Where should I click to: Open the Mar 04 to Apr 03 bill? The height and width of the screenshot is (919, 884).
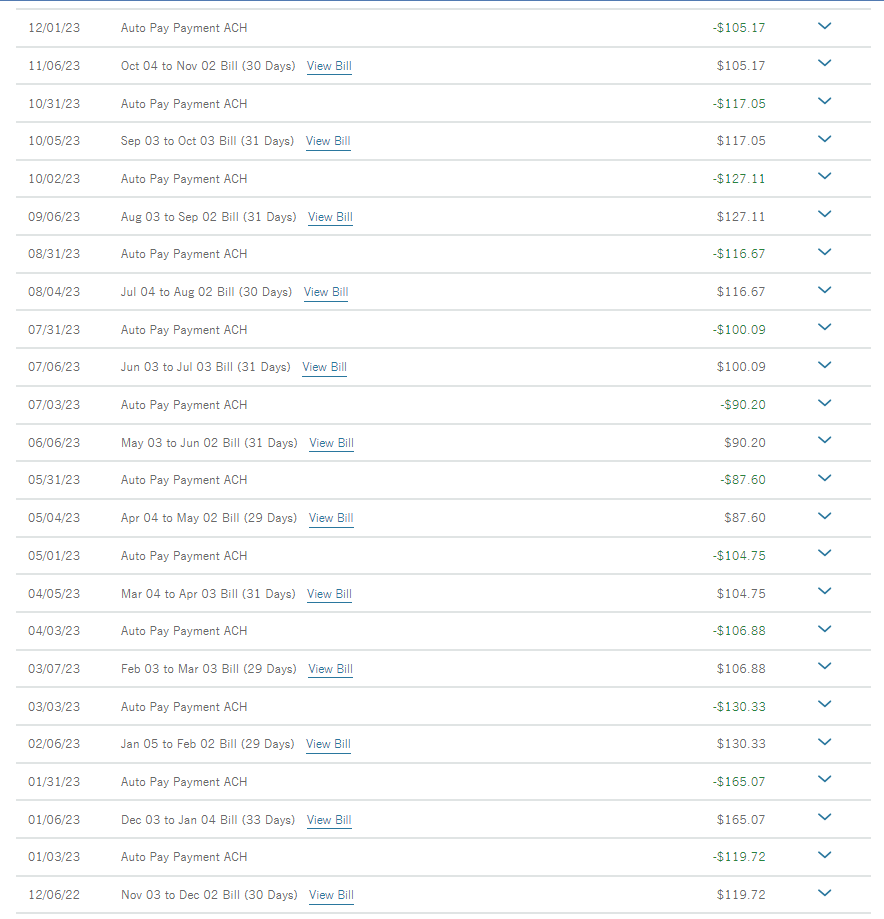[329, 594]
